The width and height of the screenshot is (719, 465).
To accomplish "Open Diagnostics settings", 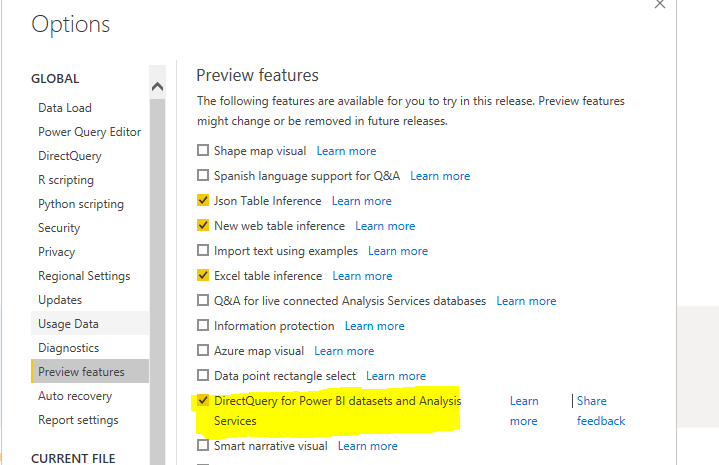I will coord(69,348).
